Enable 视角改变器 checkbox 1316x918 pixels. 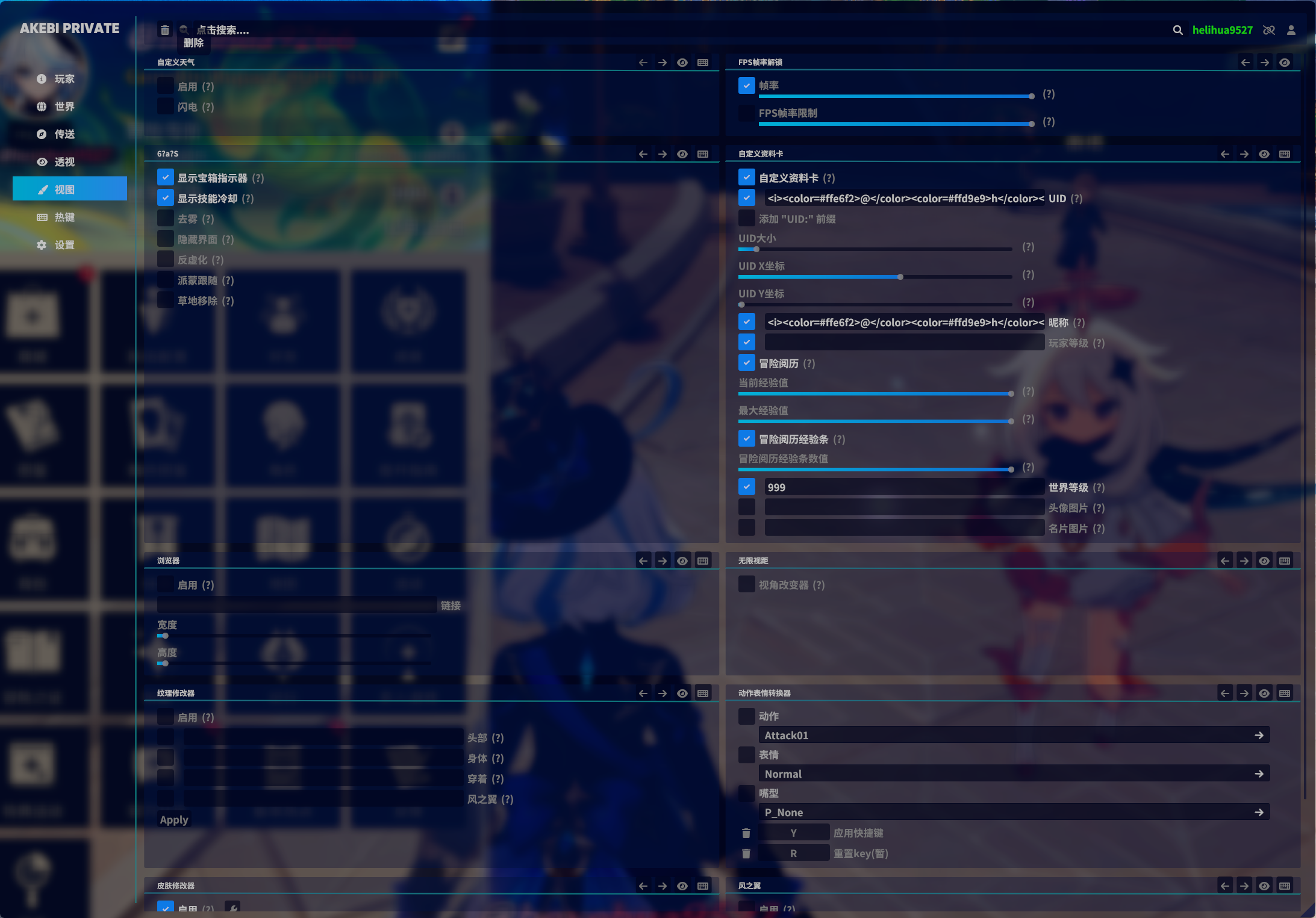(747, 585)
